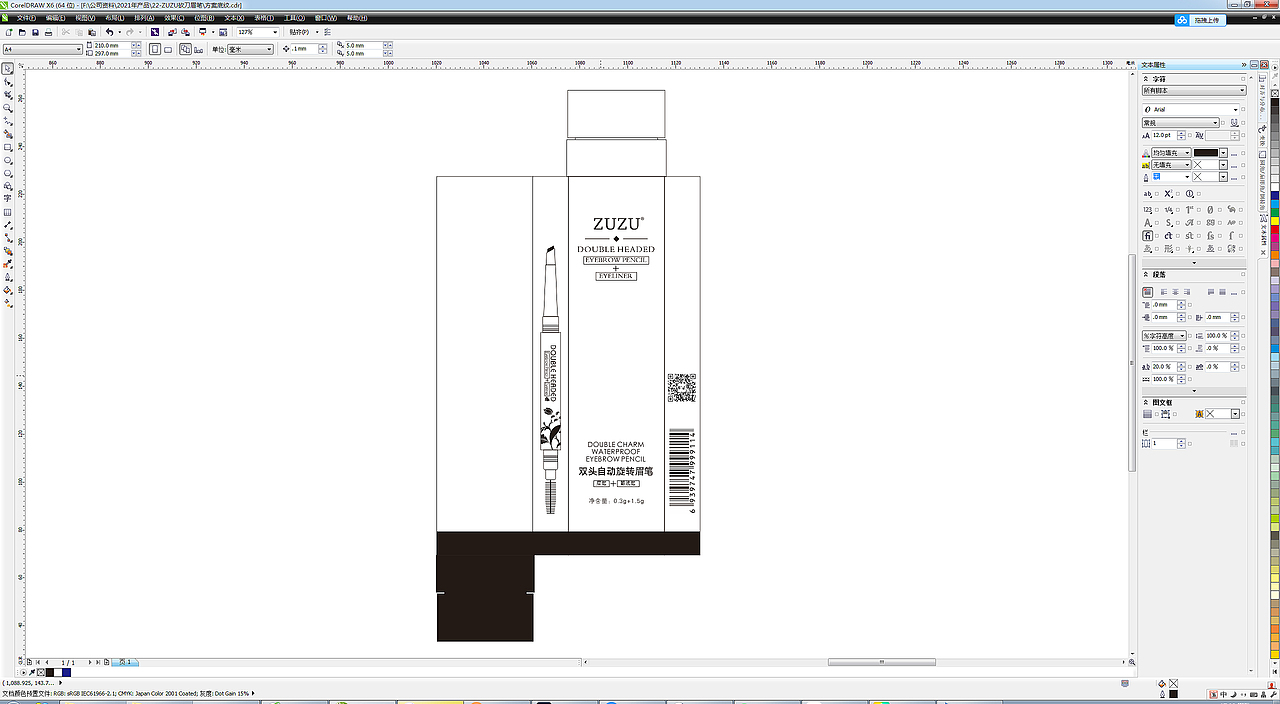Collapse the 图文框 frame section
The height and width of the screenshot is (704, 1280).
1146,402
